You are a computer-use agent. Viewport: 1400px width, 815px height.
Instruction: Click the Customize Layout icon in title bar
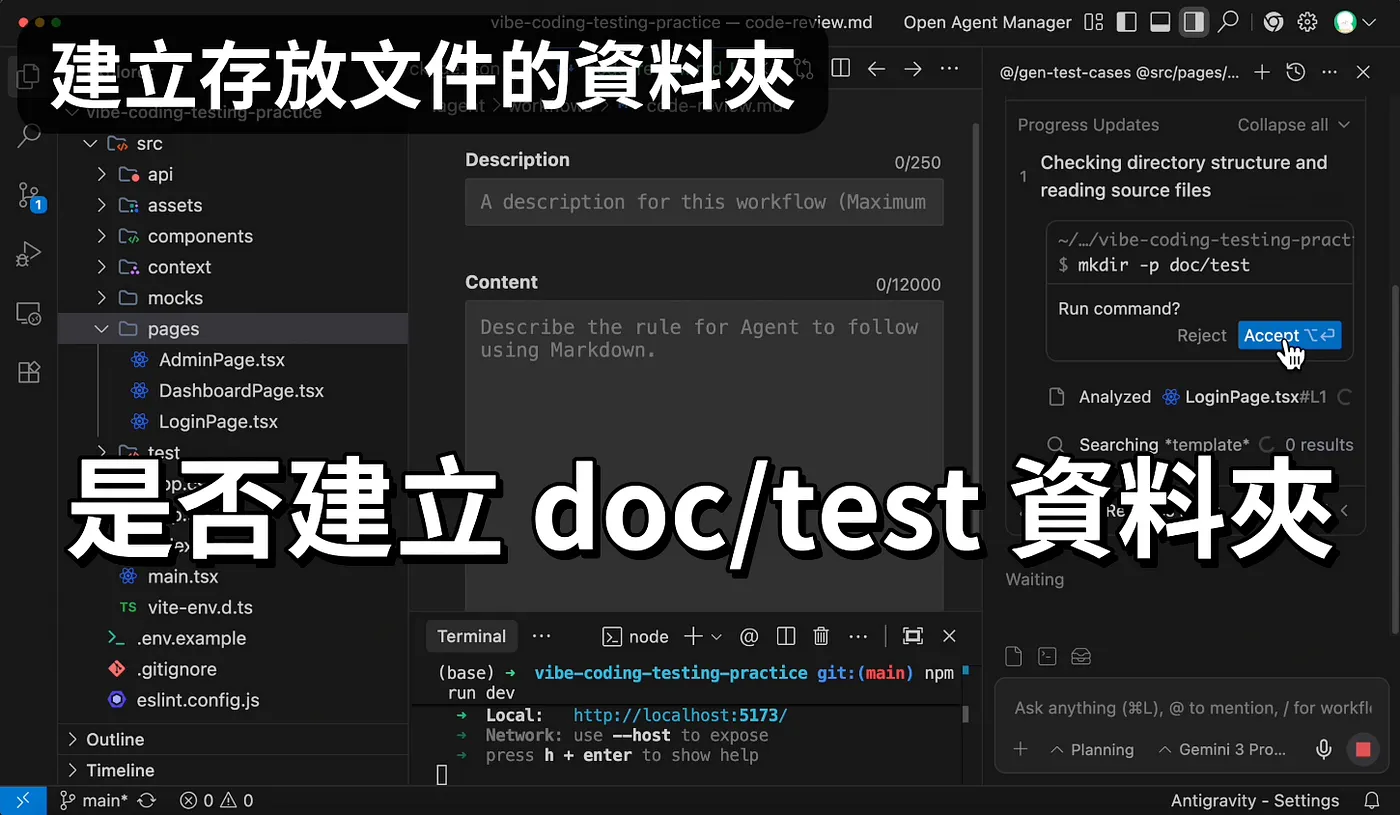point(1093,22)
